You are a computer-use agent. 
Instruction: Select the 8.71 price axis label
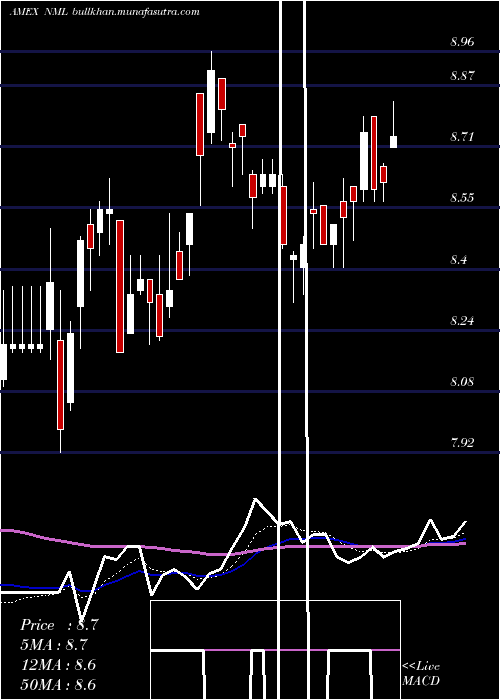click(462, 137)
